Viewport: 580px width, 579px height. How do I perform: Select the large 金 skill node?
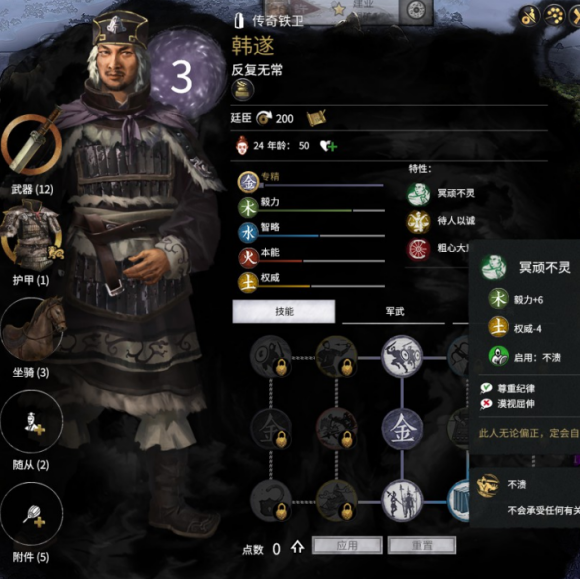tap(402, 430)
